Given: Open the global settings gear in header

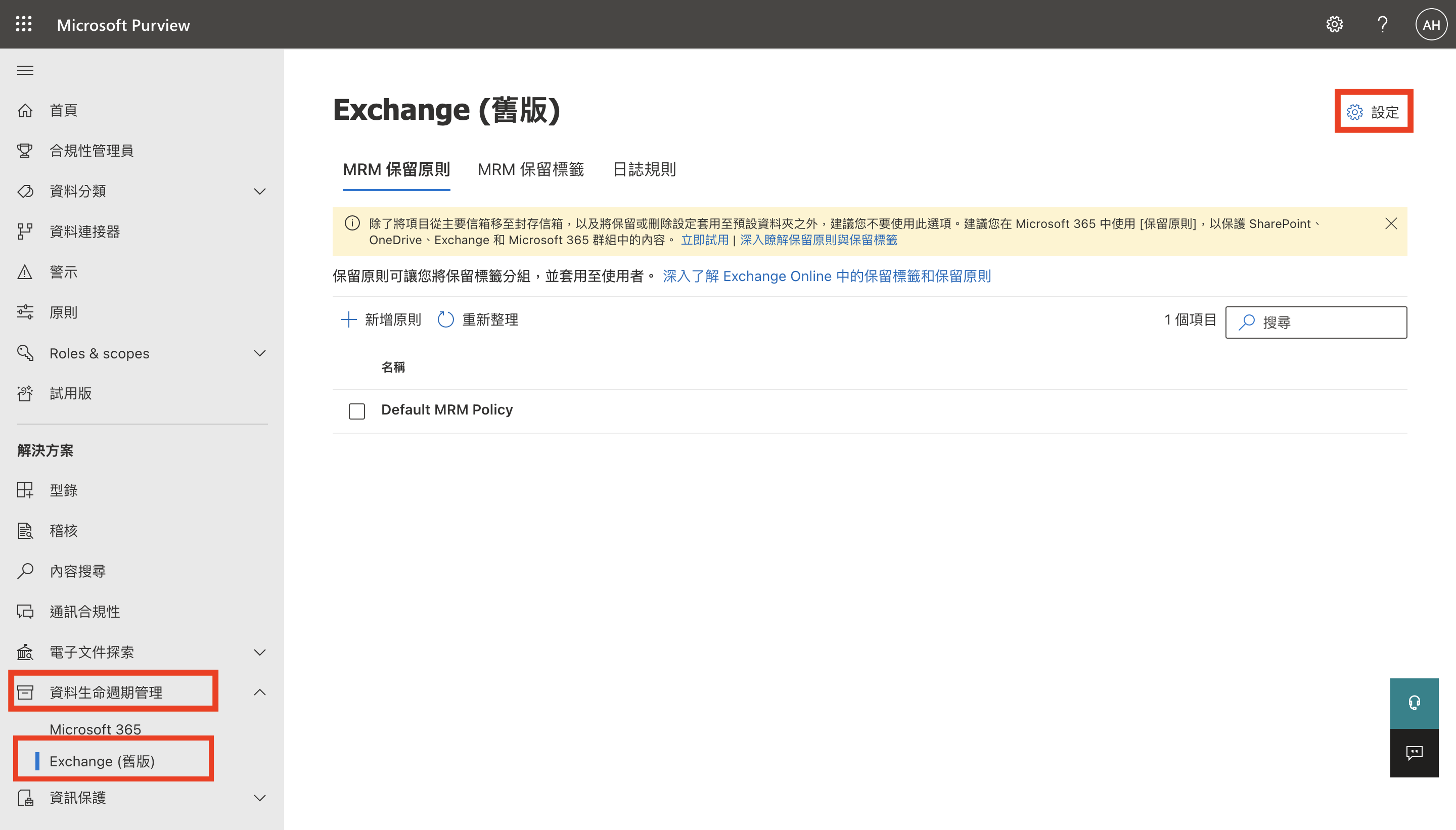Looking at the screenshot, I should click(1334, 24).
